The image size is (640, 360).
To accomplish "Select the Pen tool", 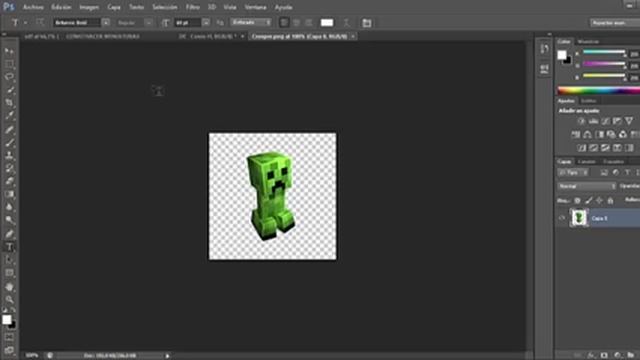I will pos(9,234).
